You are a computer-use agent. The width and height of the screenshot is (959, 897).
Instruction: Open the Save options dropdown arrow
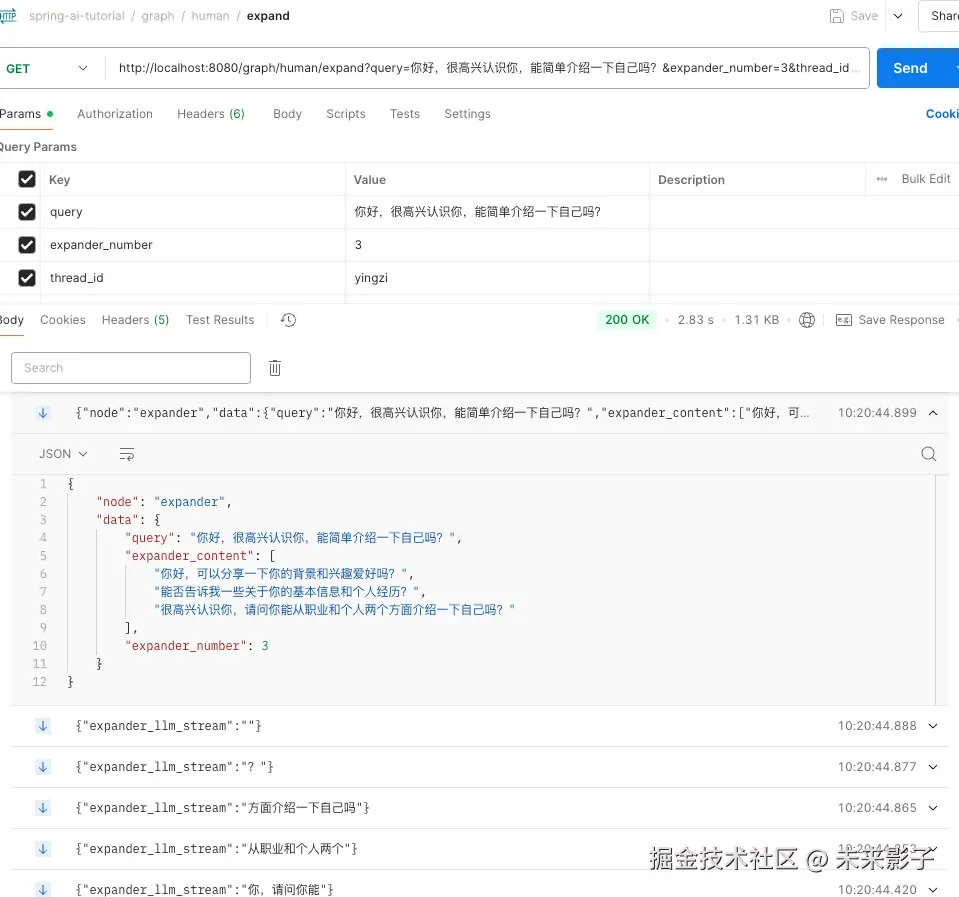(x=897, y=16)
